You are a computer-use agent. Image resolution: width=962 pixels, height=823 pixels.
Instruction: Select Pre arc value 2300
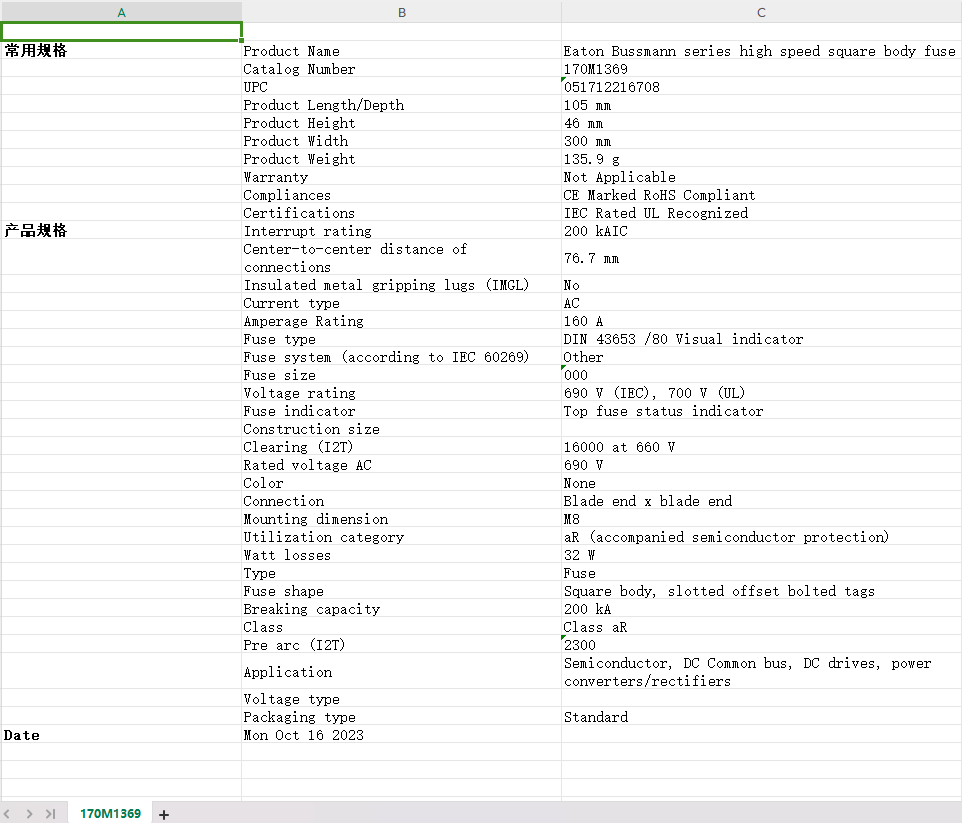tap(761, 645)
